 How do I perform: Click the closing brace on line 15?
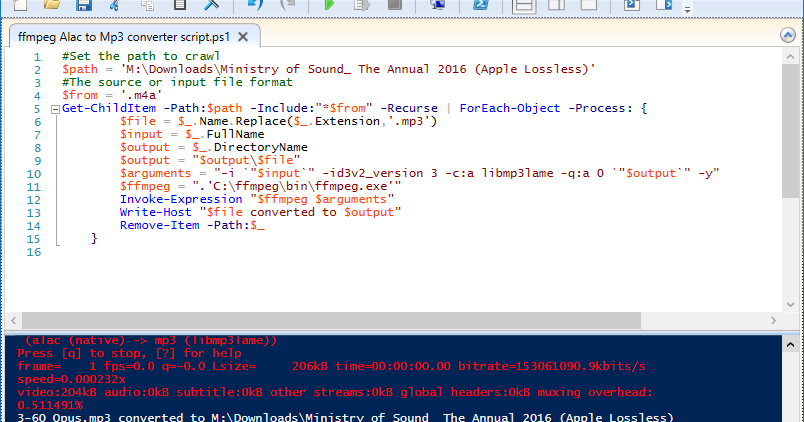point(94,238)
